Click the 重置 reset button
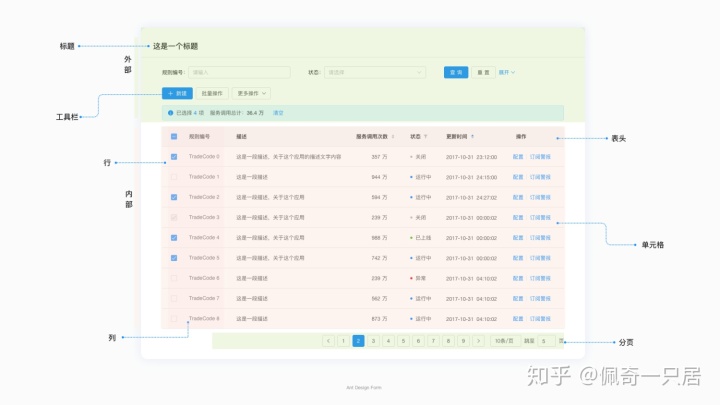Viewport: 720px width, 405px height. point(484,72)
